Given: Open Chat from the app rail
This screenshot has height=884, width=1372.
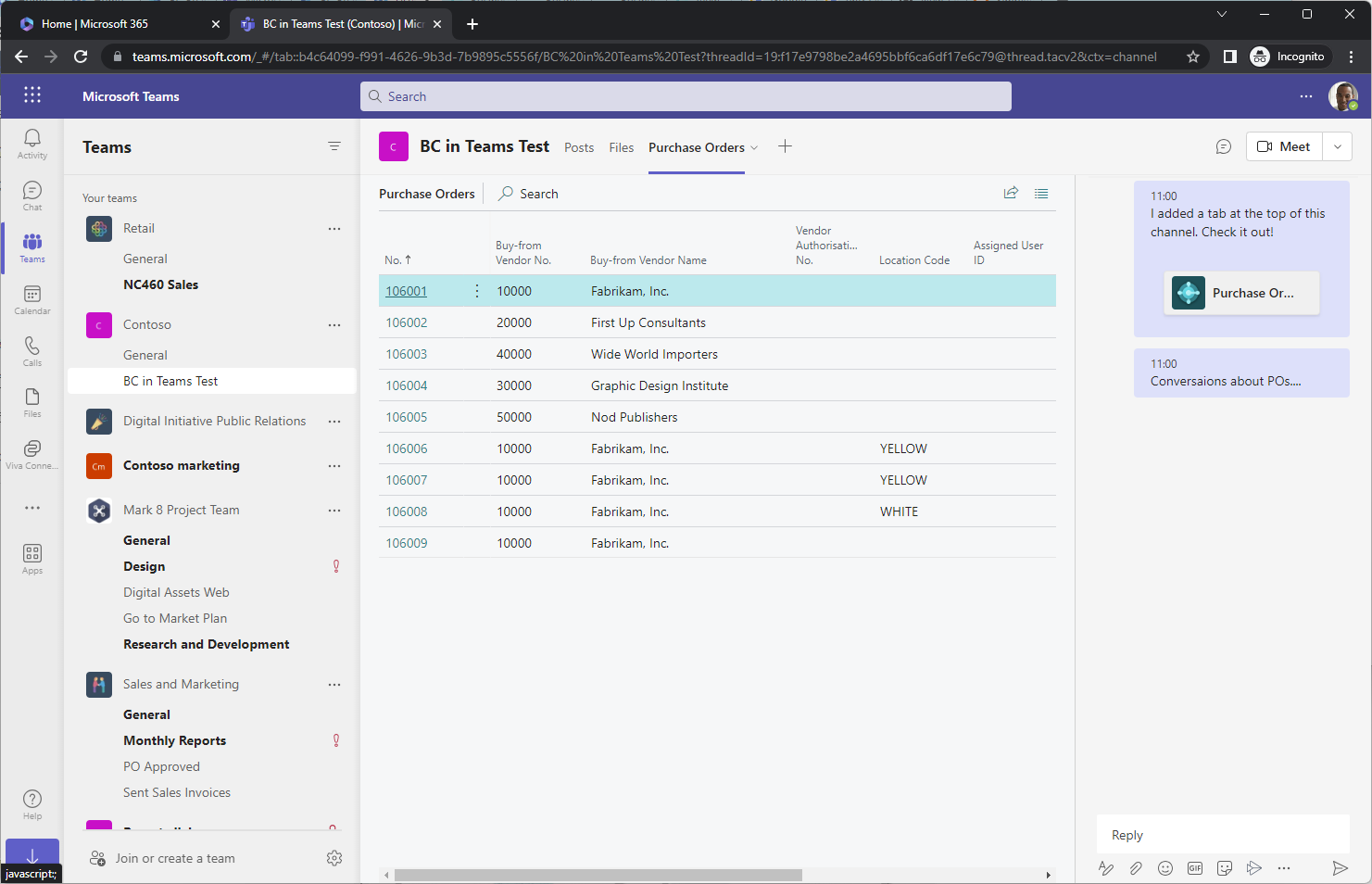Looking at the screenshot, I should [x=32, y=196].
